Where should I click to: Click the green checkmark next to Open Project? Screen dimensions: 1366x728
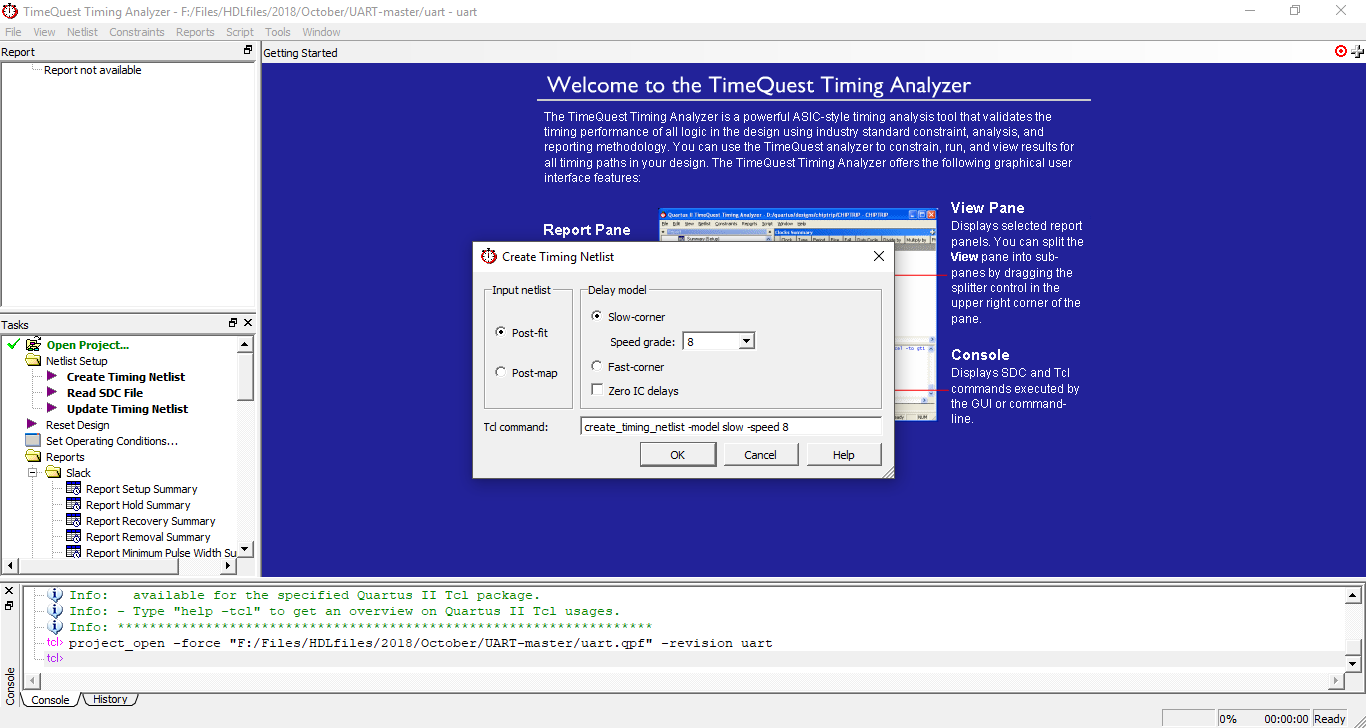(x=13, y=345)
